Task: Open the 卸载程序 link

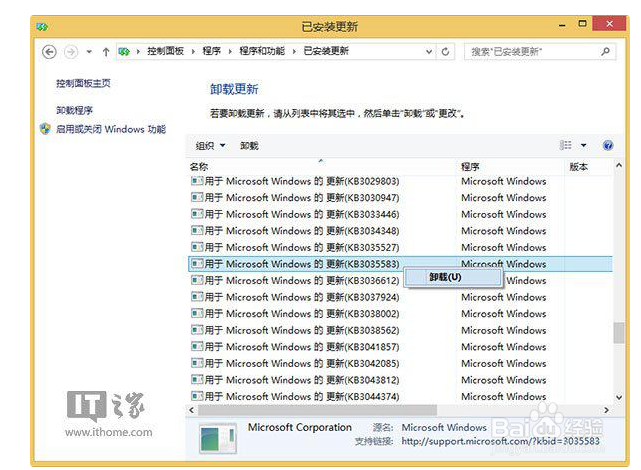Action: (x=74, y=110)
